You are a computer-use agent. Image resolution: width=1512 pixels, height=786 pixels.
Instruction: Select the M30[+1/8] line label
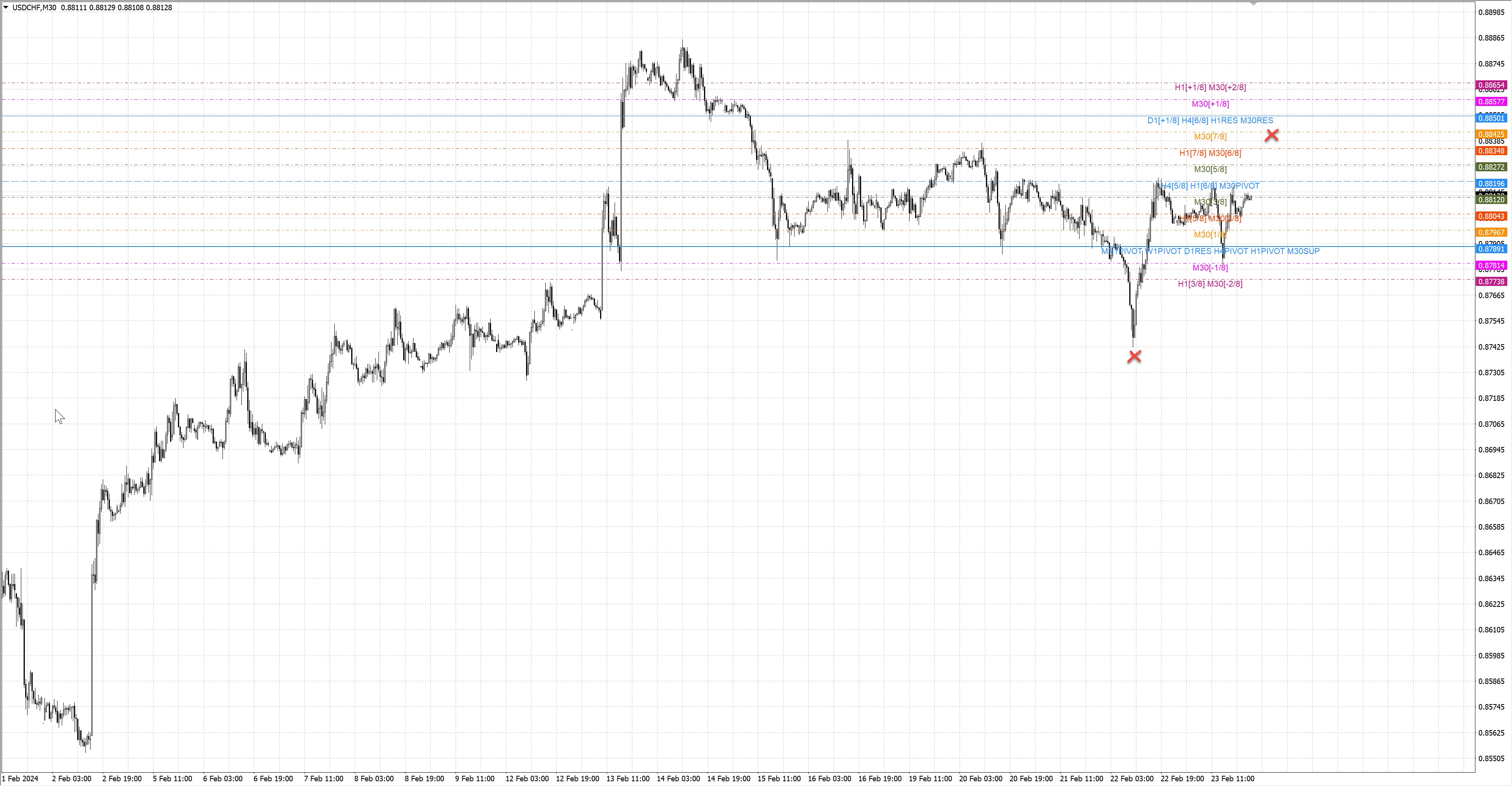[x=1210, y=104]
